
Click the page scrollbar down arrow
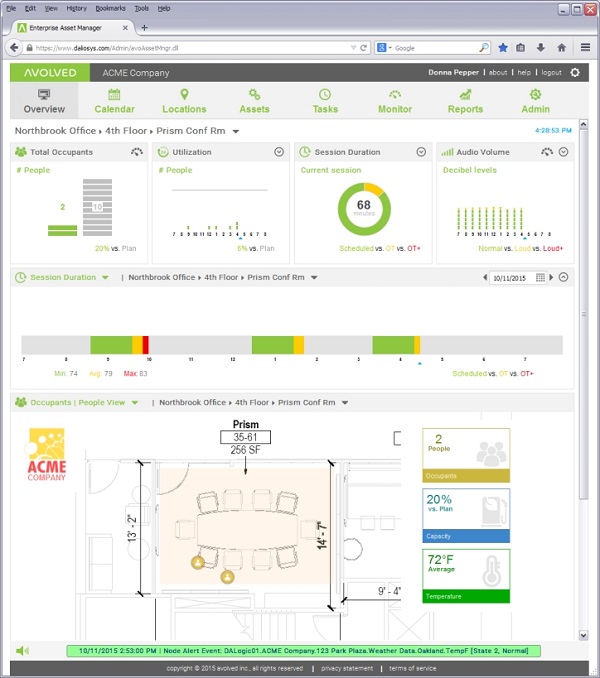pyautogui.click(x=583, y=635)
